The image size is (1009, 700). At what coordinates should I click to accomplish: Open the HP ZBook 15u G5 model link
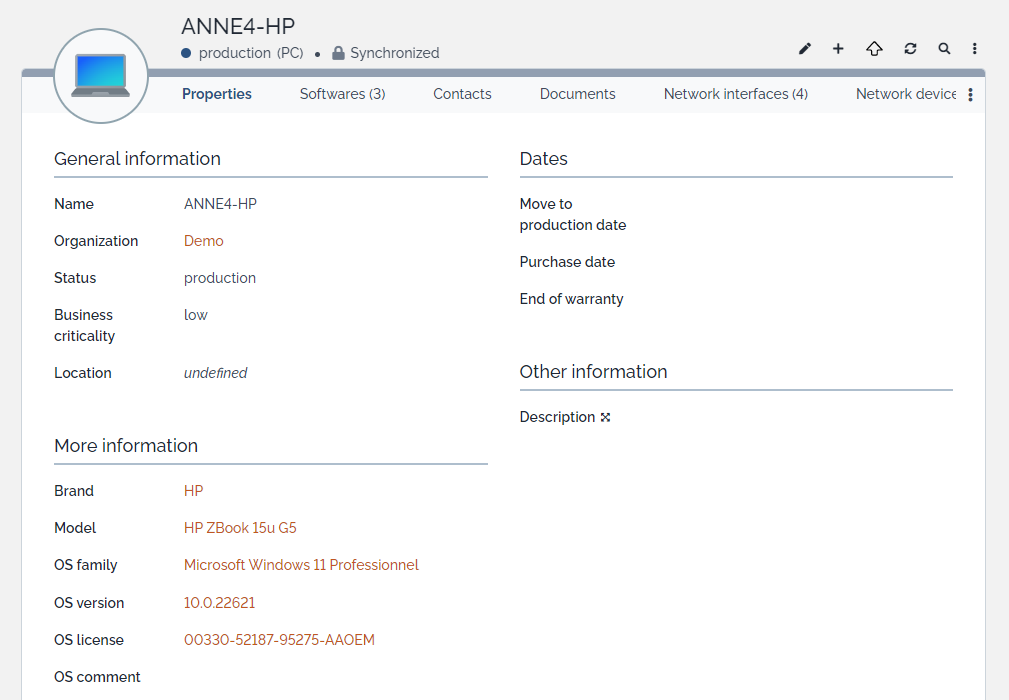(x=240, y=528)
